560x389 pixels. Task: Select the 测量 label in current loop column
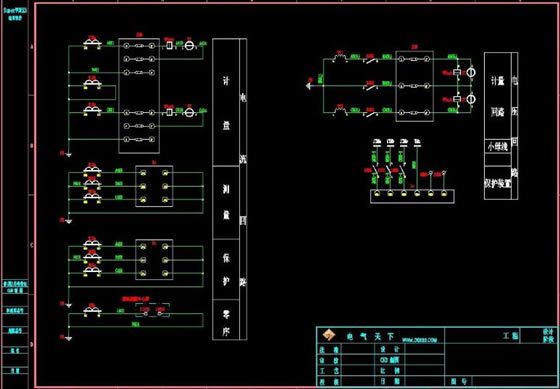coord(226,203)
